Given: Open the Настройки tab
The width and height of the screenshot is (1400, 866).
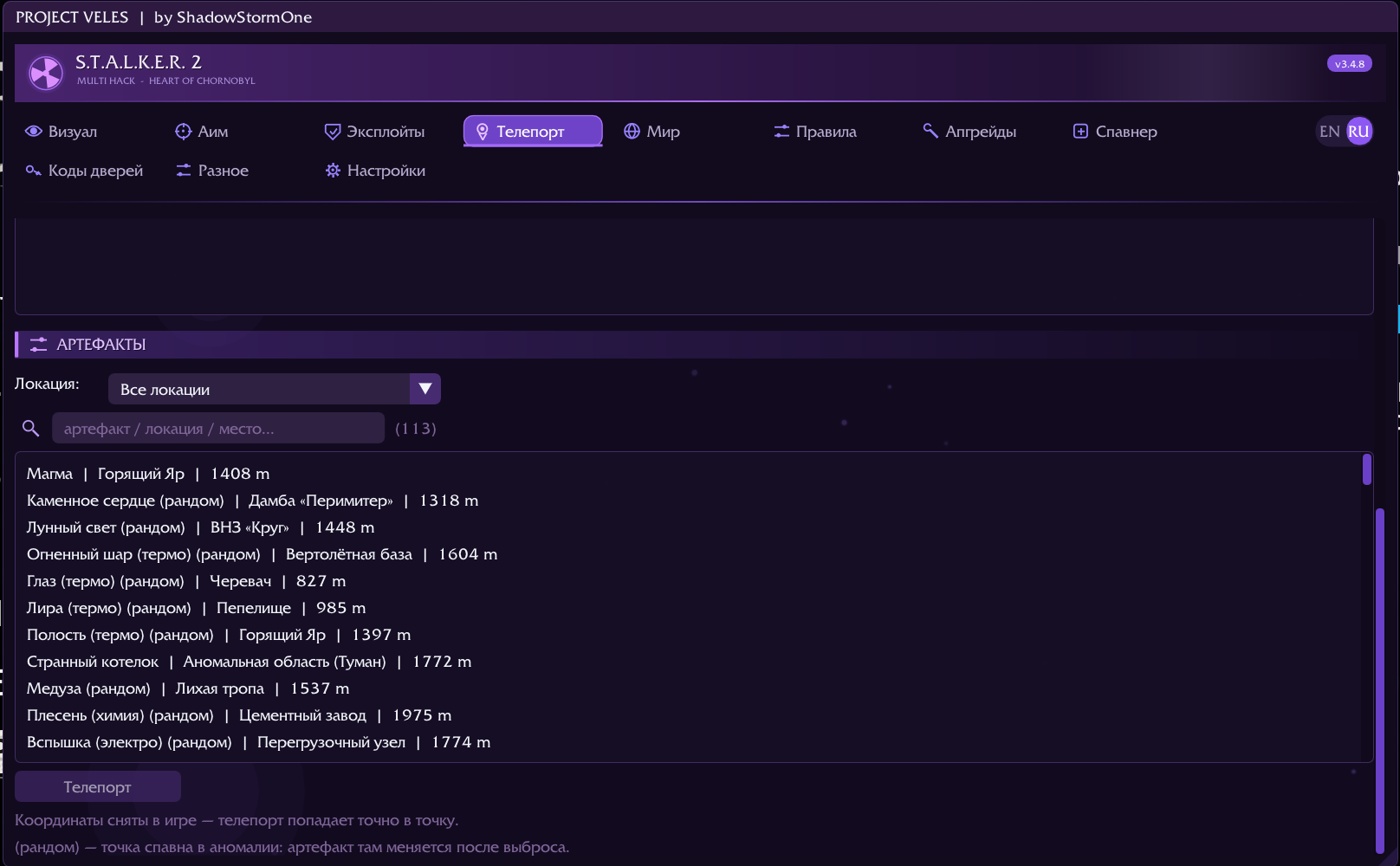Looking at the screenshot, I should point(388,171).
